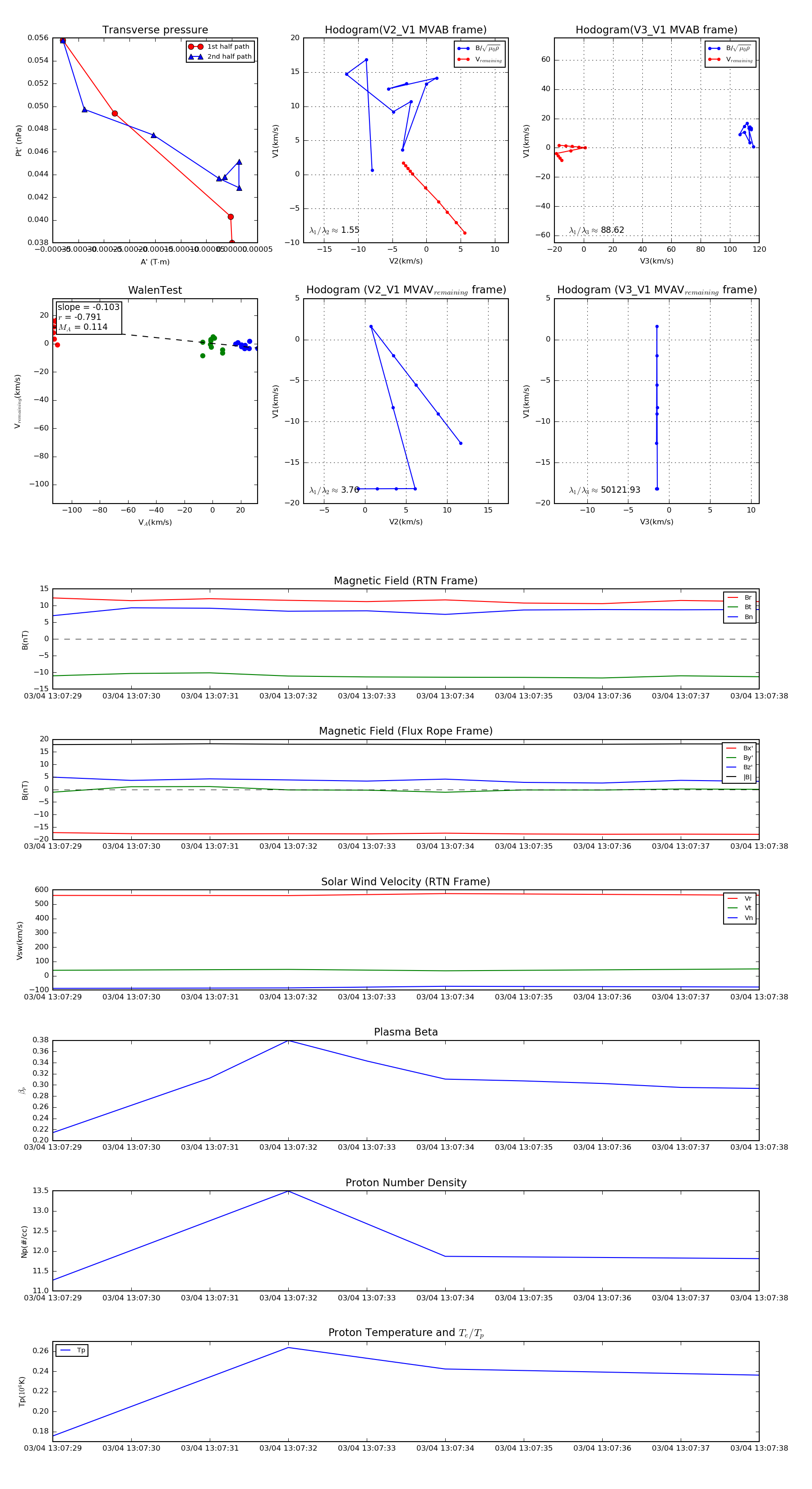812x1489 pixels.
Task: Click the Proton Number Density peak at 13:07:32
Action: pyautogui.click(x=288, y=1191)
